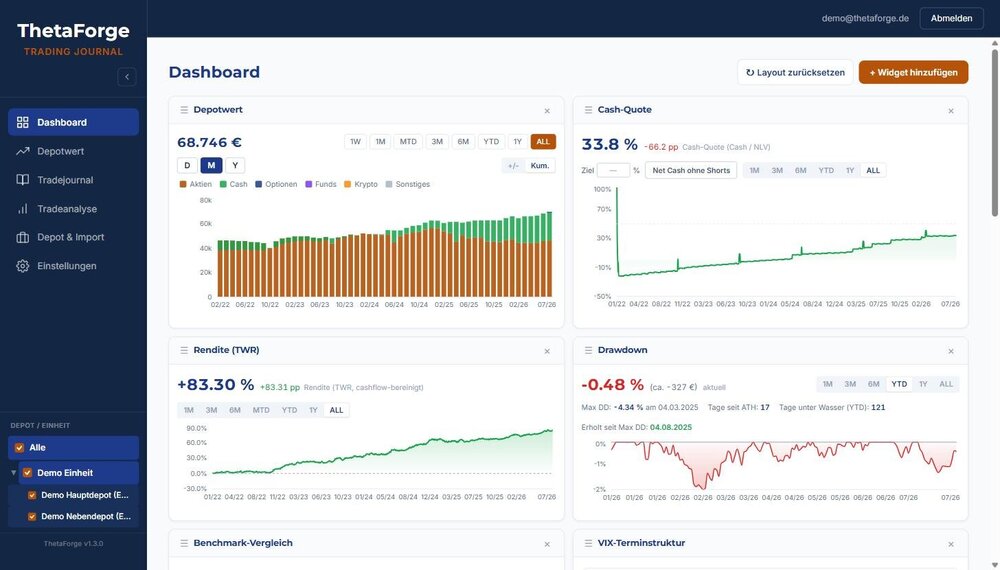Close the VIX-Terminstruktur widget
This screenshot has height=570, width=1000.
tap(951, 544)
